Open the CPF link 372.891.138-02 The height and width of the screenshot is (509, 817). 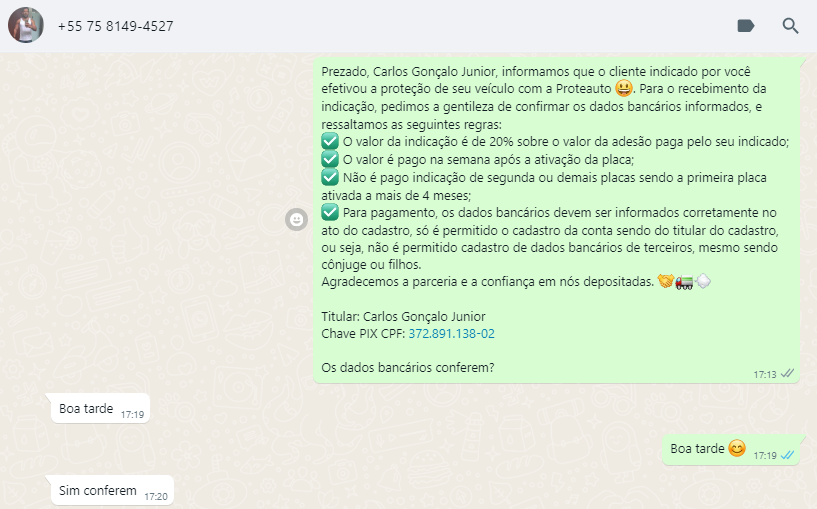[451, 333]
